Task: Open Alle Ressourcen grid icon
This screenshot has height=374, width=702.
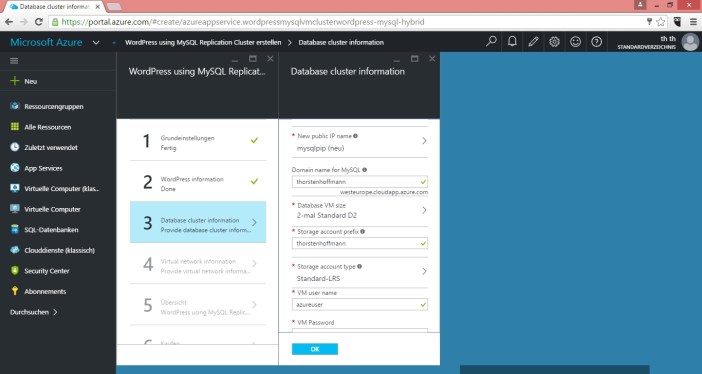Action: click(x=15, y=127)
